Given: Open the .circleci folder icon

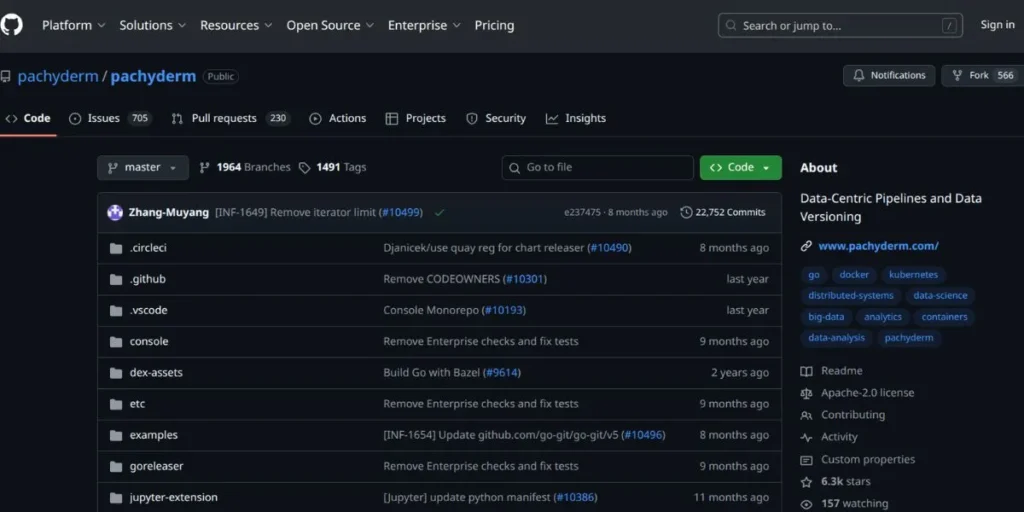Looking at the screenshot, I should pos(115,248).
